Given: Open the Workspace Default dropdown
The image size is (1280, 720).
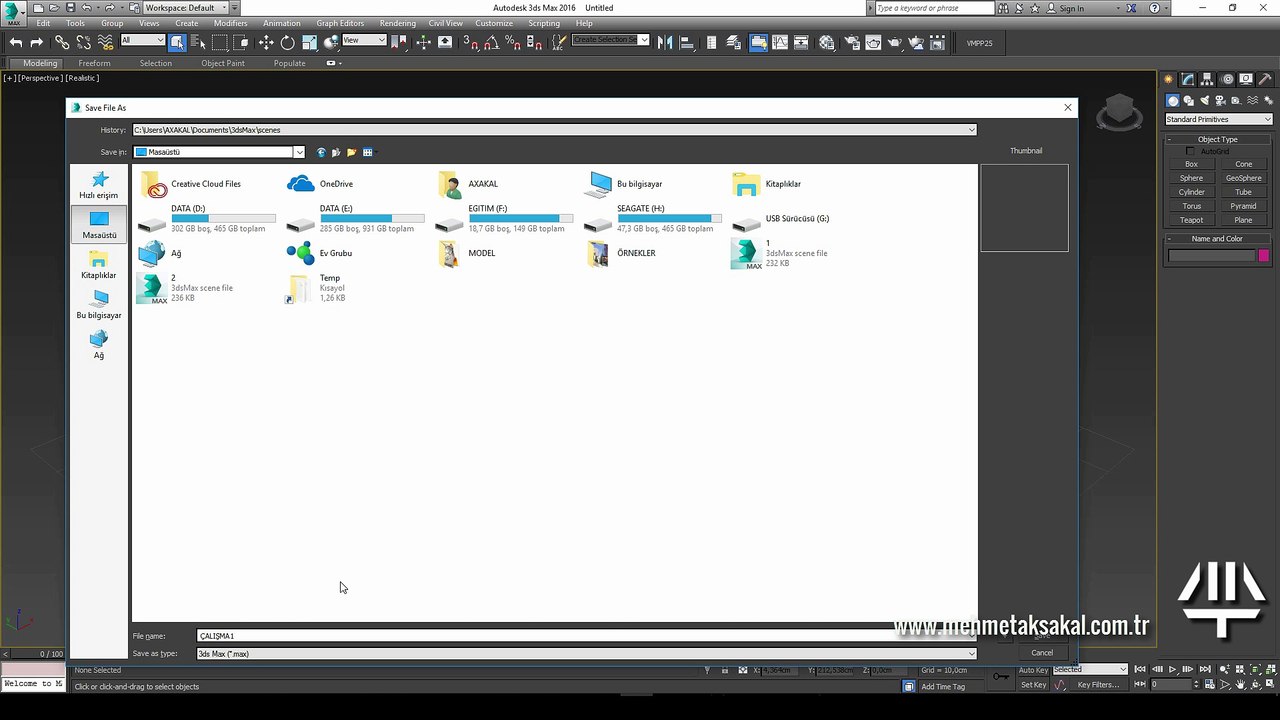Looking at the screenshot, I should tap(186, 7).
